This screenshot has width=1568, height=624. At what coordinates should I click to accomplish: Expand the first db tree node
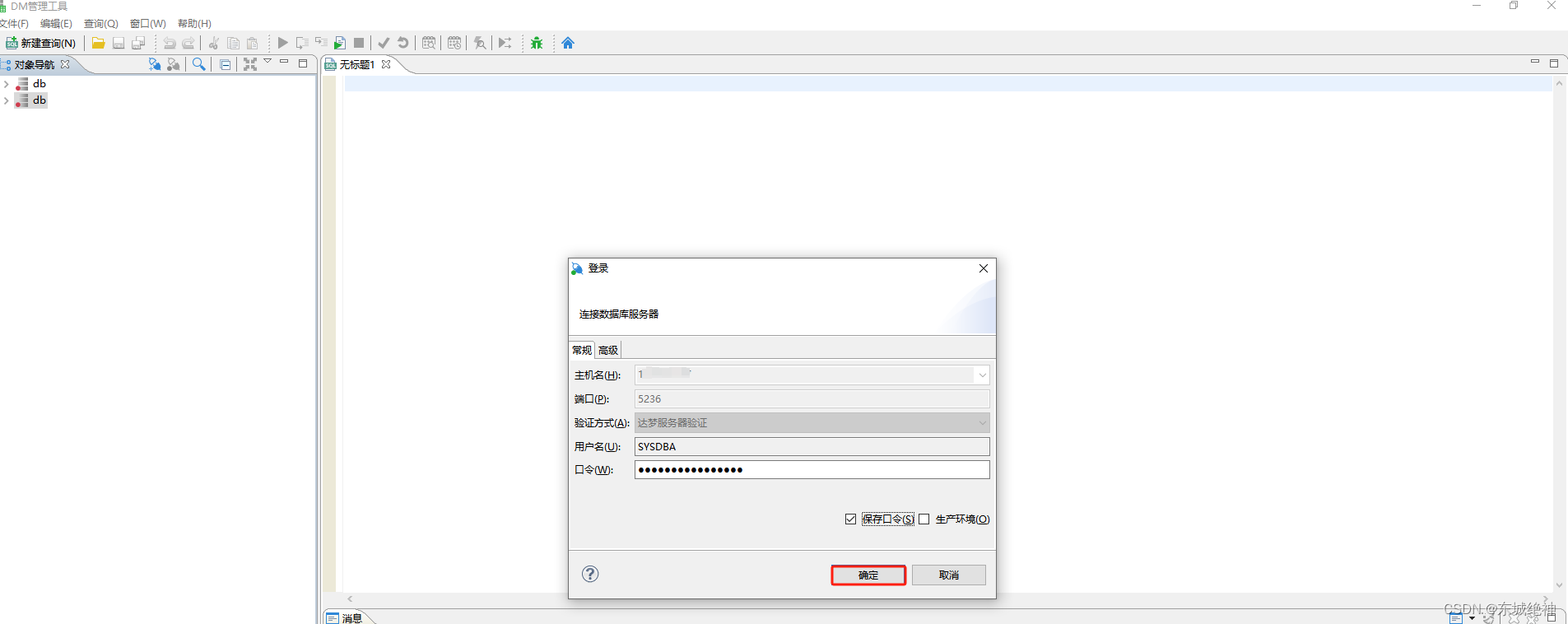tap(7, 84)
